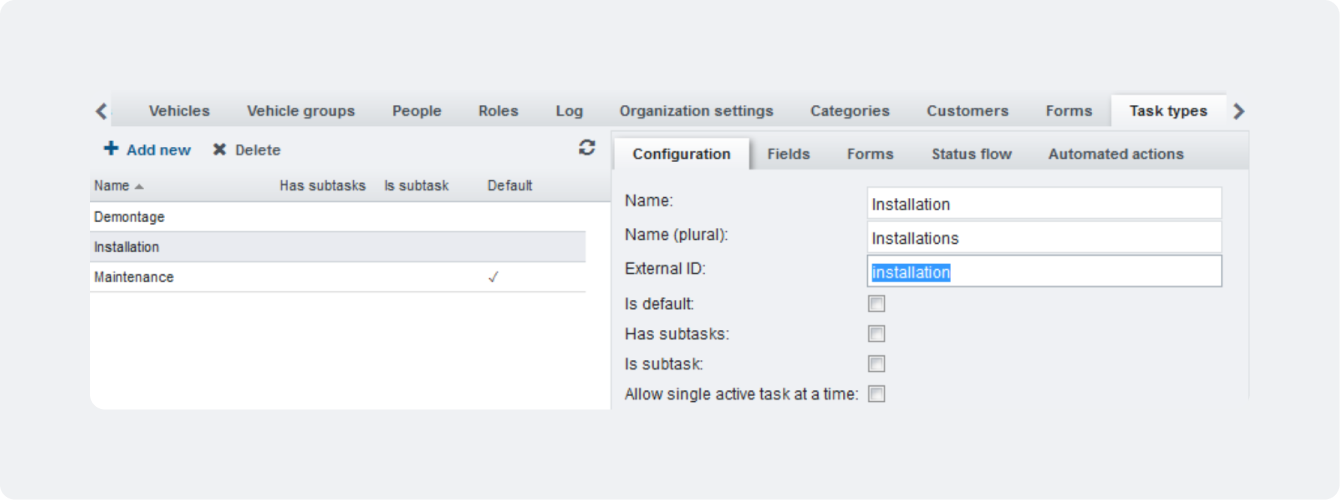Switch to the Roles tab
The image size is (1340, 500).
(498, 111)
